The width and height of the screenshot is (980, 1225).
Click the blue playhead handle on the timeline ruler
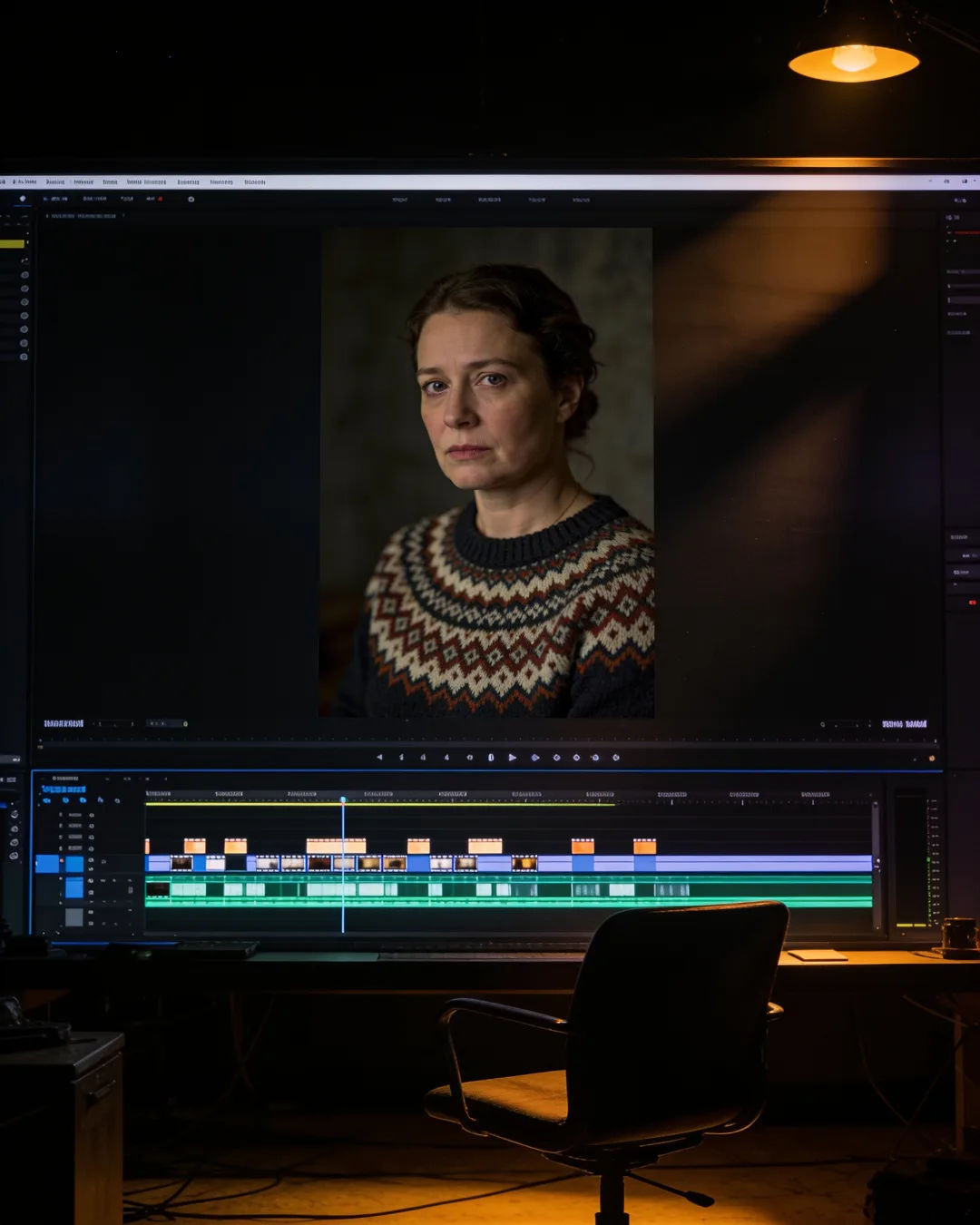(343, 799)
